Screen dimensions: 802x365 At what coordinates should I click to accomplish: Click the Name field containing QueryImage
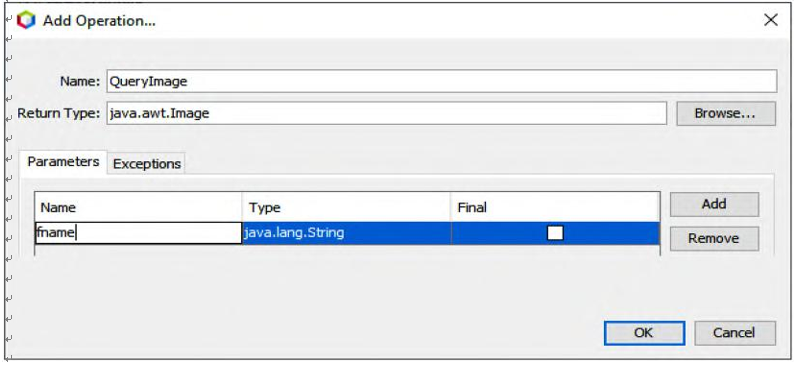(x=441, y=81)
